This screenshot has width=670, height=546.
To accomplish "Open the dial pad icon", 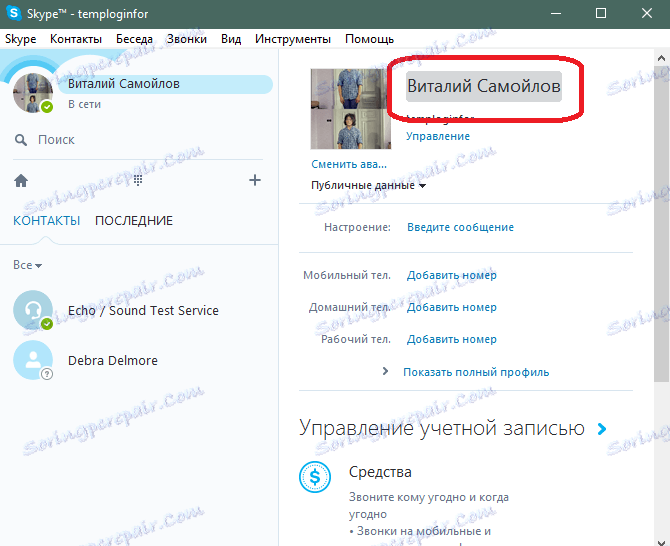I will coord(138,180).
